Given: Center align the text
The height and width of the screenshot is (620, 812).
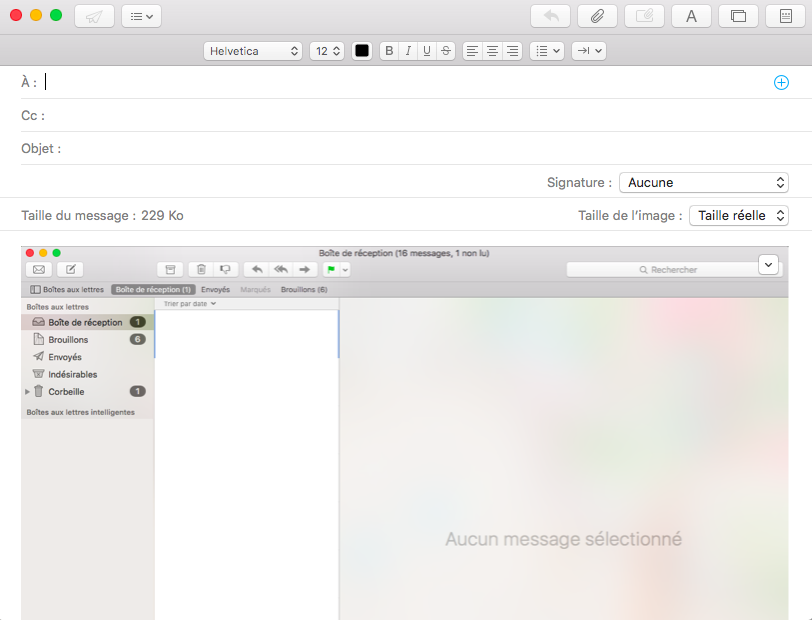Looking at the screenshot, I should 492,51.
